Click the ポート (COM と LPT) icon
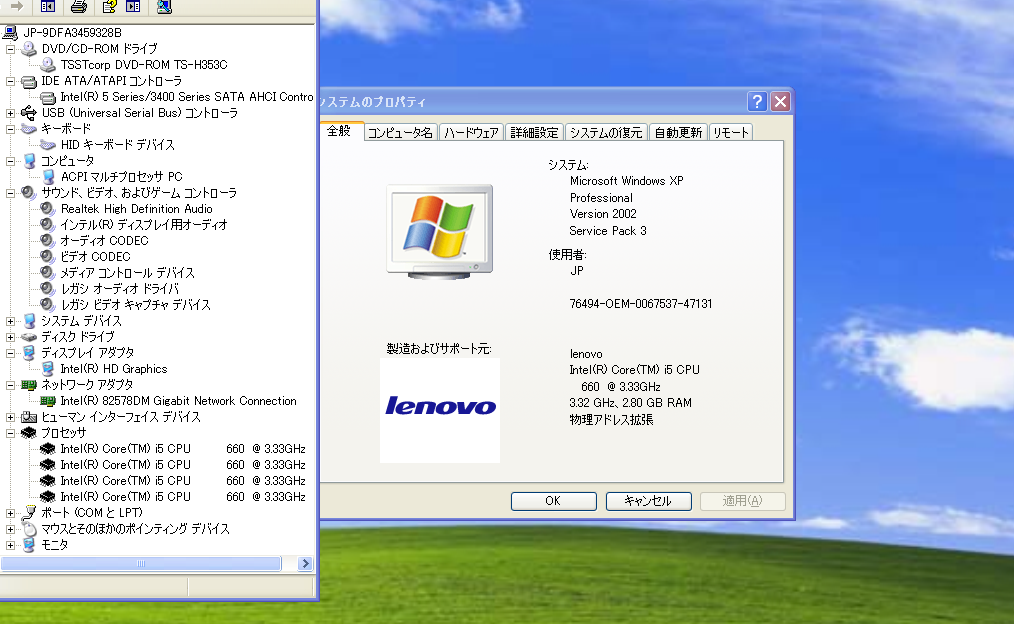 pos(28,513)
